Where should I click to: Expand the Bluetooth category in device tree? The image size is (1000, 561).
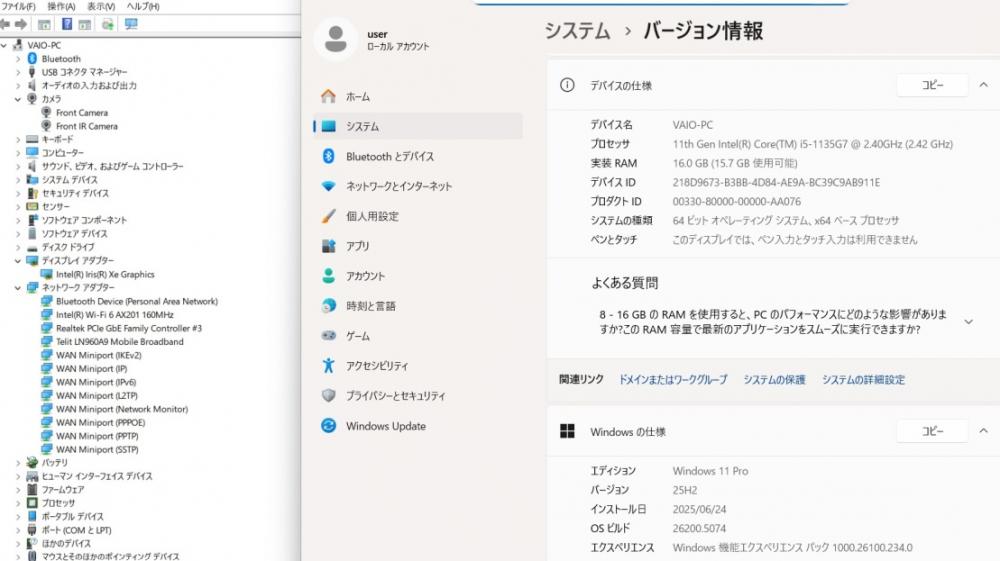click(x=18, y=59)
